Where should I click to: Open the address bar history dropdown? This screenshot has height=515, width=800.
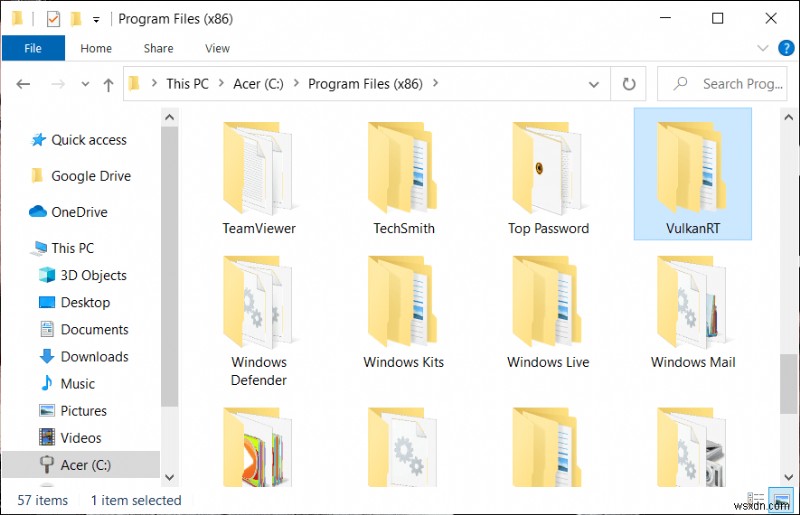click(593, 84)
